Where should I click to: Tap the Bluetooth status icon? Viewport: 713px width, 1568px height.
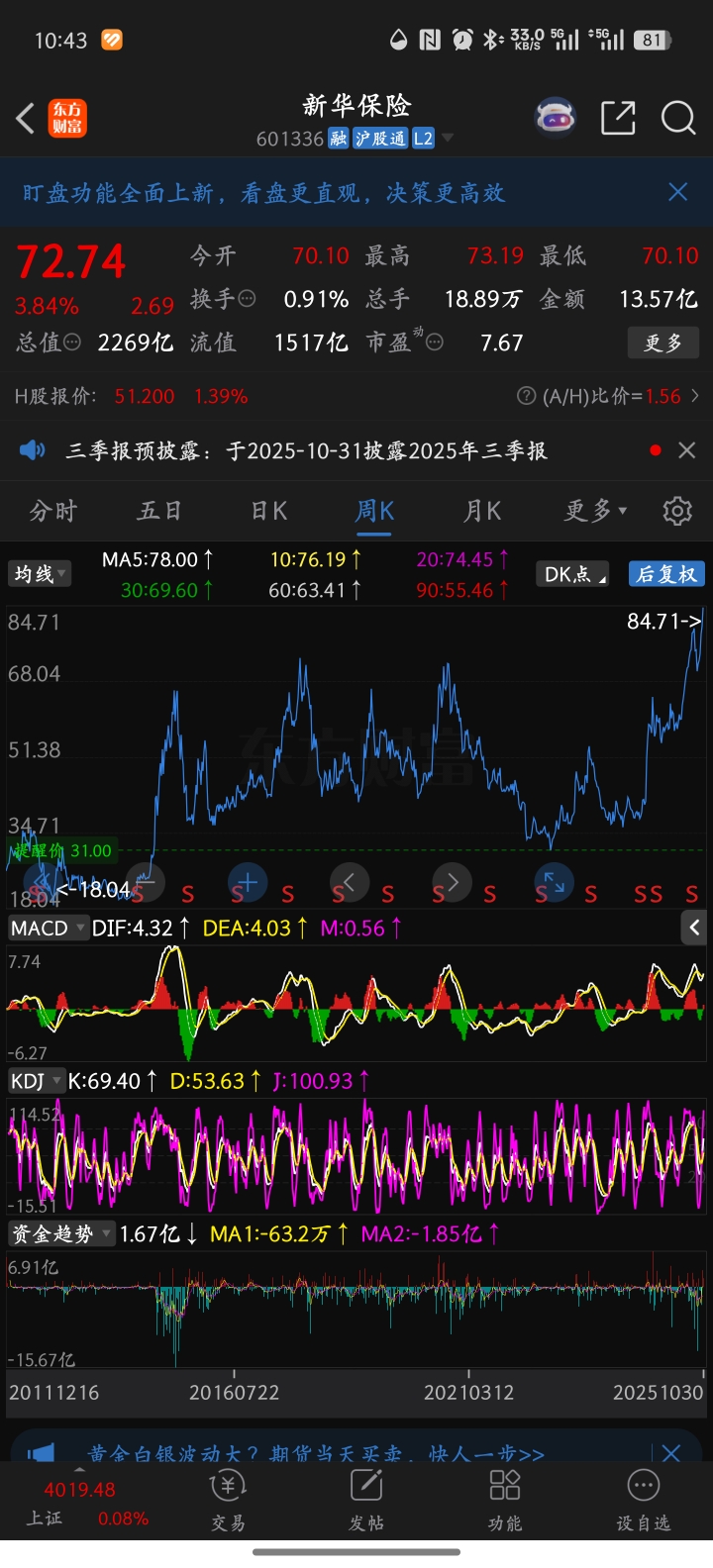pyautogui.click(x=492, y=40)
